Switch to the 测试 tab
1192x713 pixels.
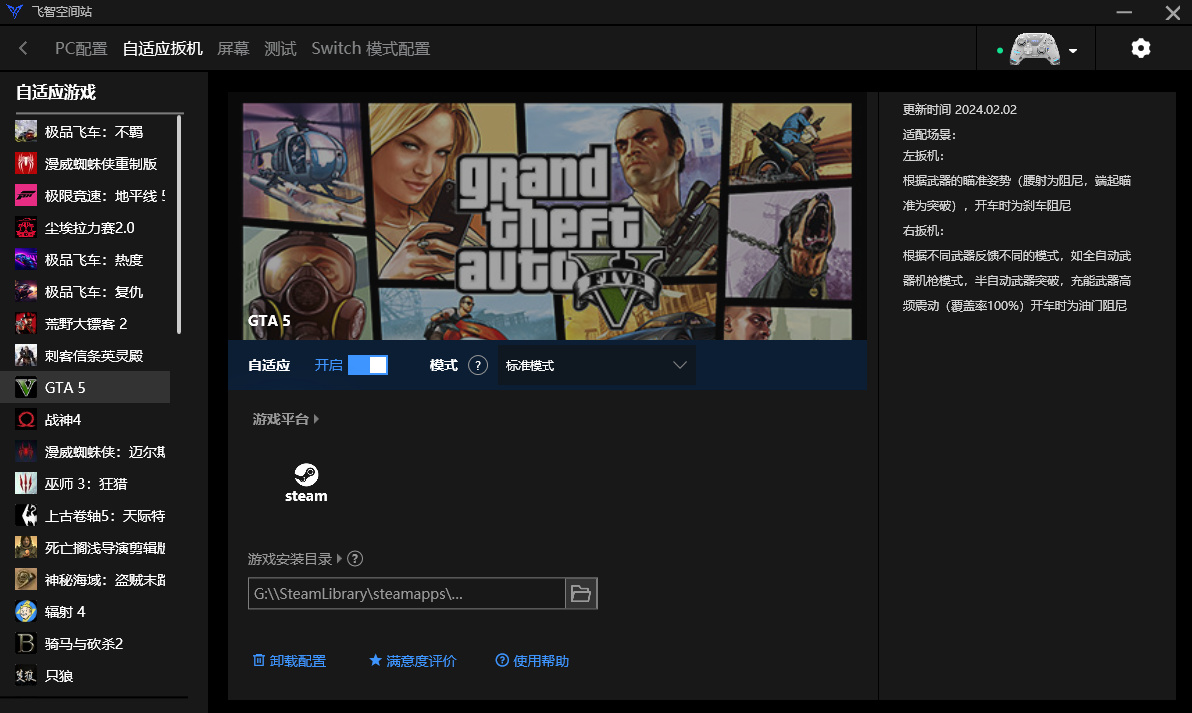[280, 49]
